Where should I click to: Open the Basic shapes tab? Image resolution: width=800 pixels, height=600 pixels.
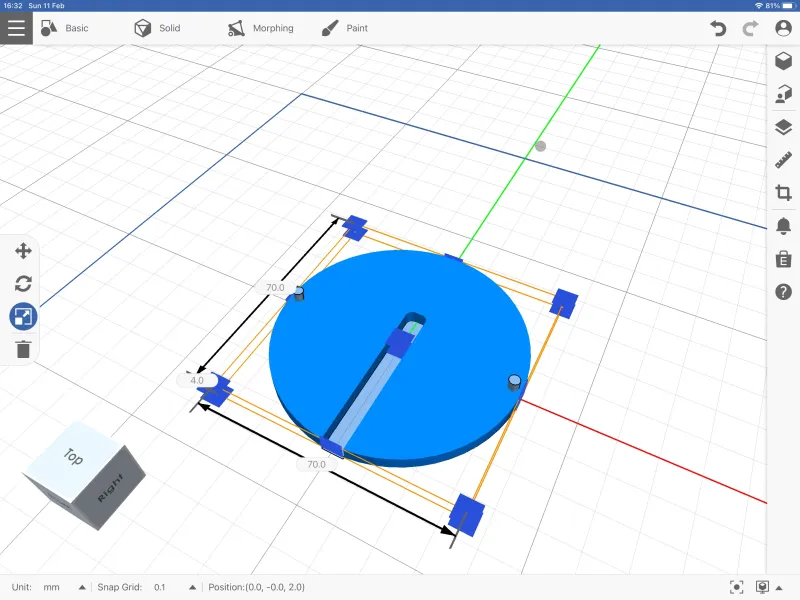click(x=64, y=28)
